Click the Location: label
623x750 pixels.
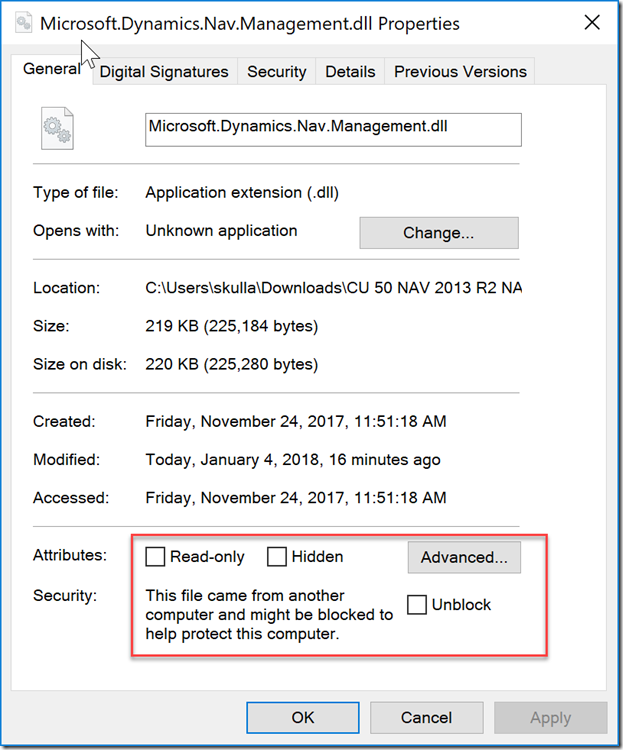(x=67, y=288)
